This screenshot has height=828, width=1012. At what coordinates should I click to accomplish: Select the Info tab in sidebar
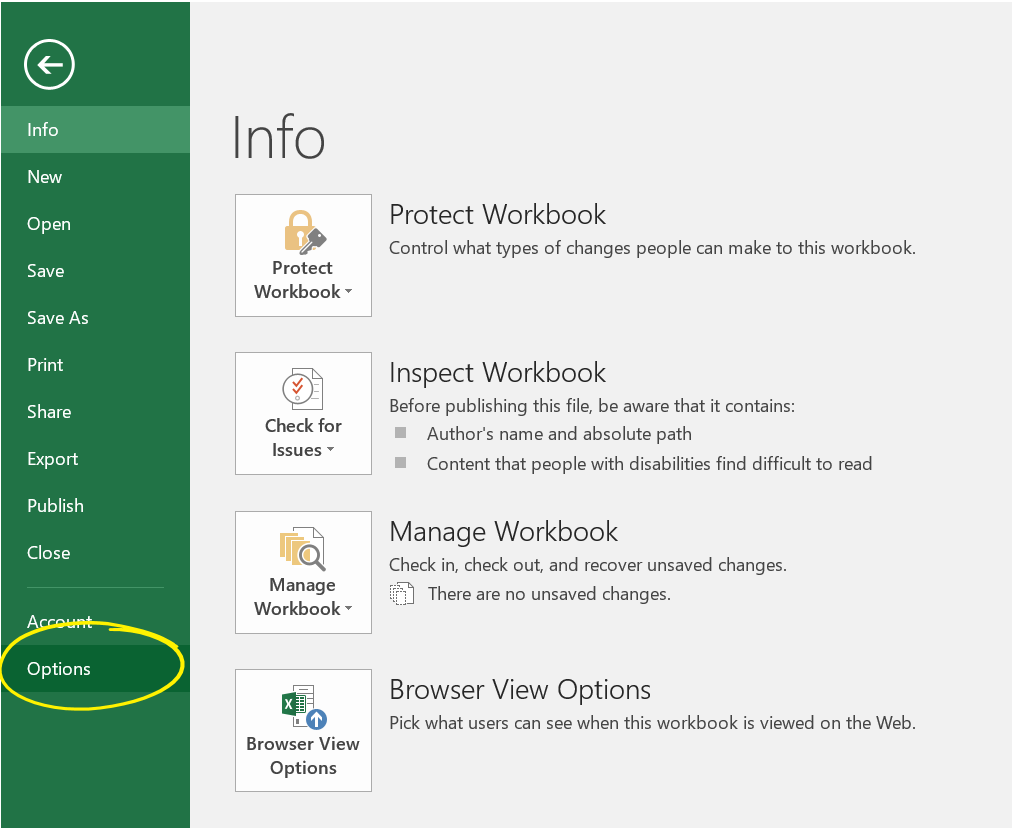(x=43, y=130)
